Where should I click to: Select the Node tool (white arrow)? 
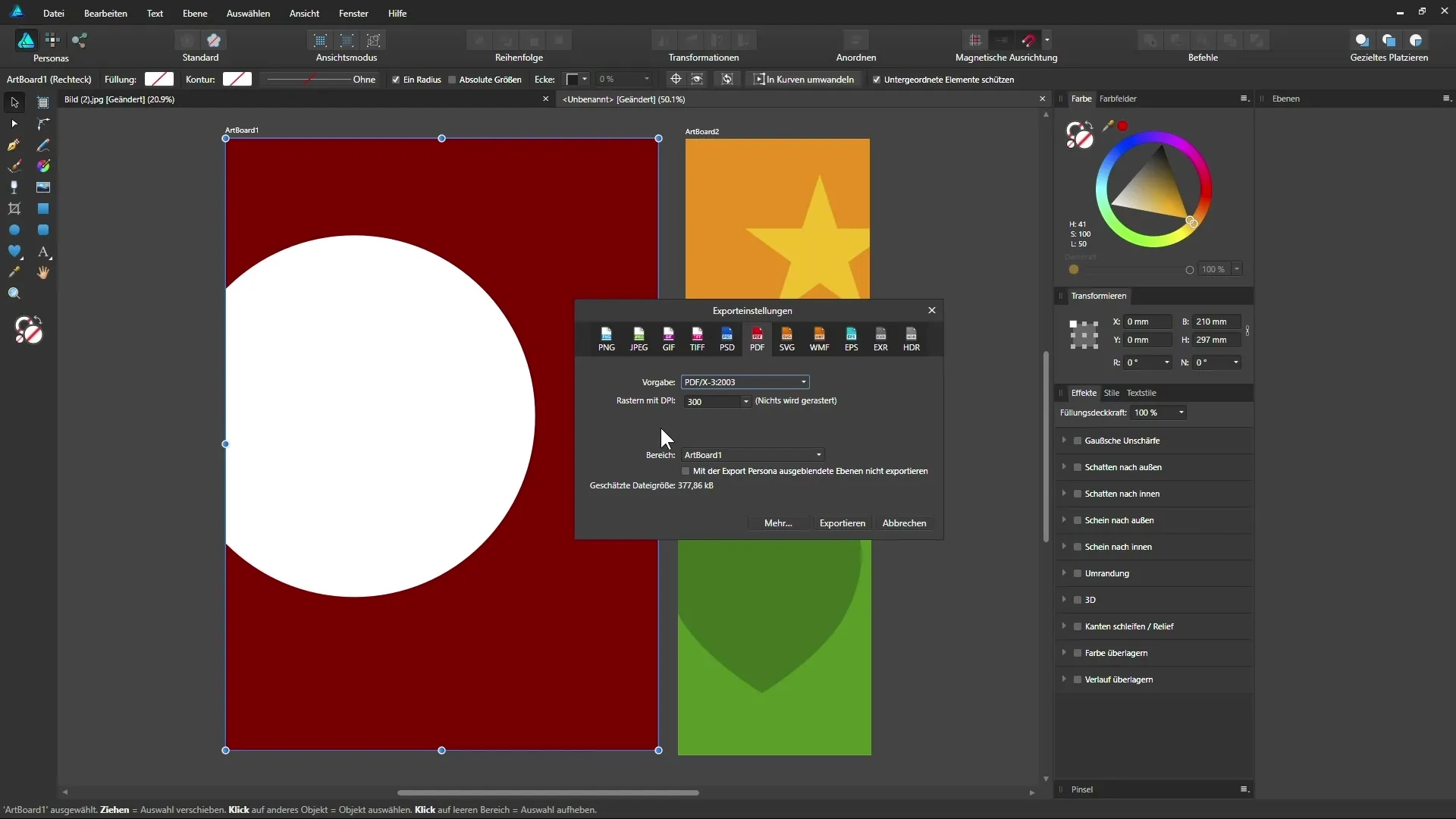(x=14, y=124)
